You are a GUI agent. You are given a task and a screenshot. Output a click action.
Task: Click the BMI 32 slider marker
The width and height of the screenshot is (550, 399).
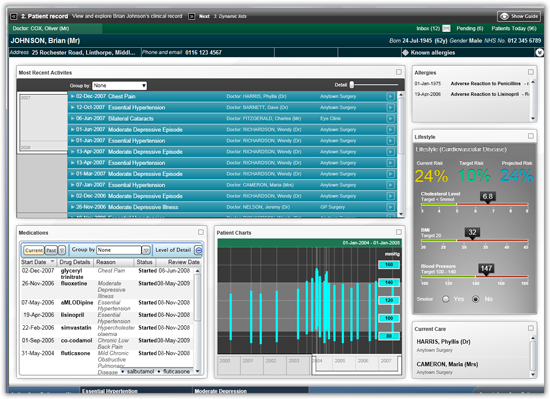tap(472, 233)
